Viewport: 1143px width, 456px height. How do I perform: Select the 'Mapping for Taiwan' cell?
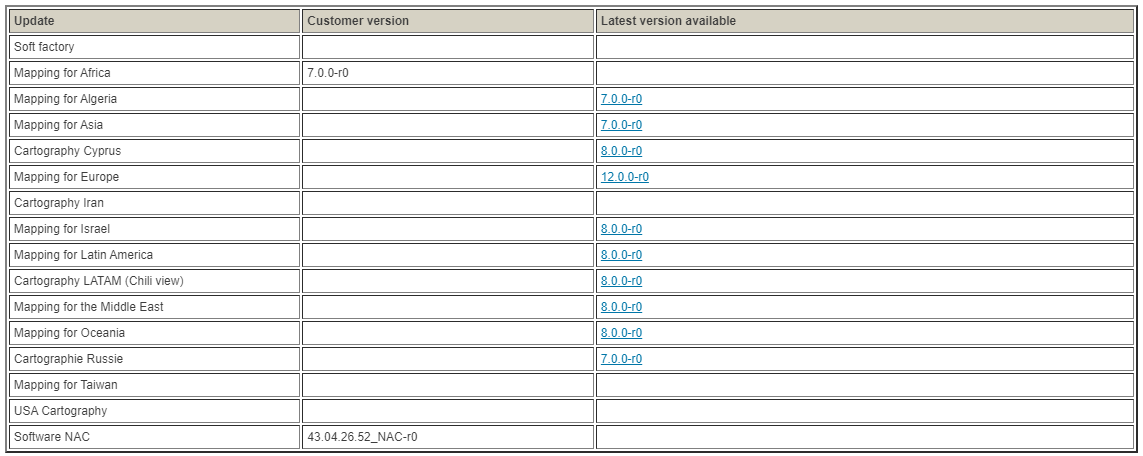155,385
